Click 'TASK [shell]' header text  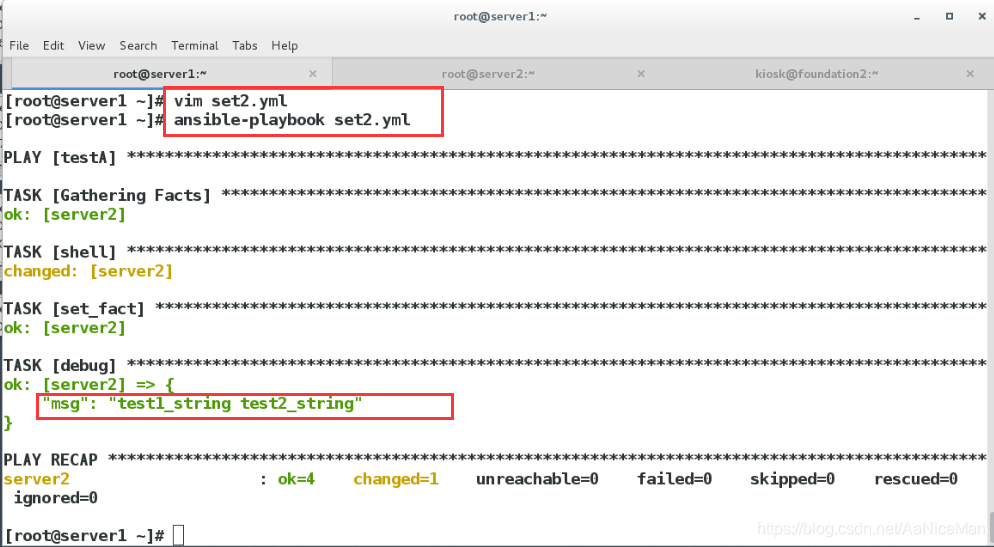click(60, 252)
